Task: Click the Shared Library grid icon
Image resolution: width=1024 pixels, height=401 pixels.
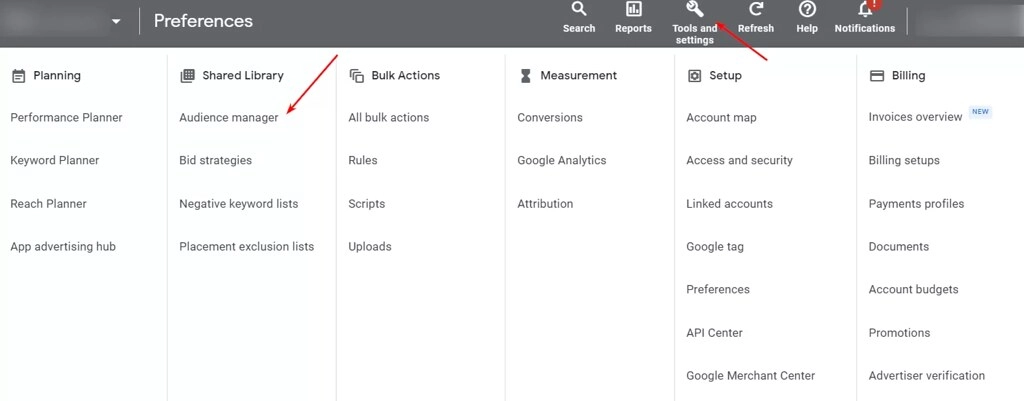Action: [x=187, y=76]
